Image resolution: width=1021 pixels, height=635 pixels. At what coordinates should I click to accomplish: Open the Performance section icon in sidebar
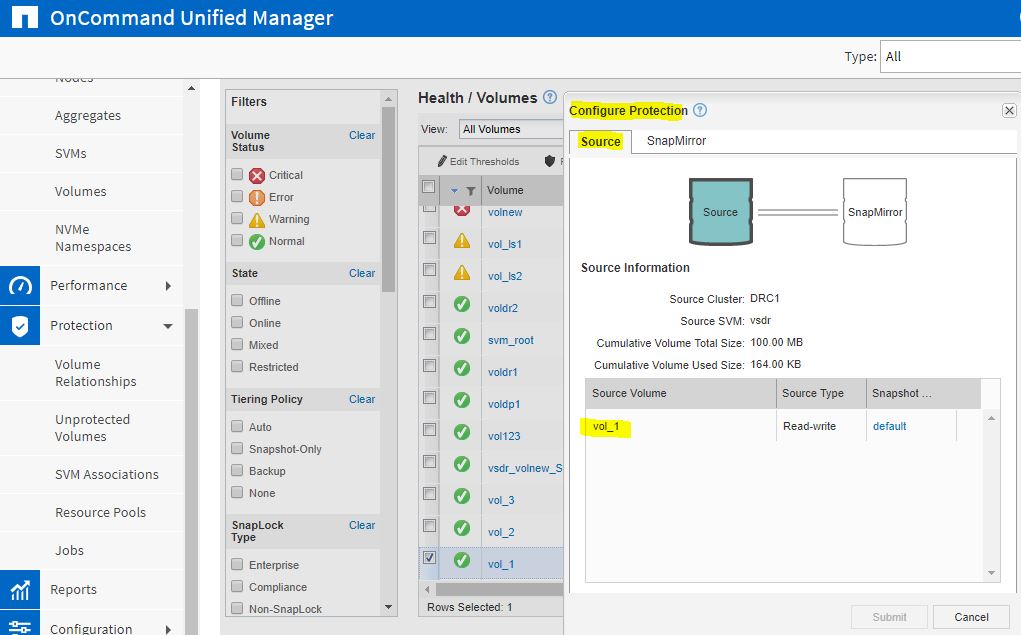[x=20, y=285]
